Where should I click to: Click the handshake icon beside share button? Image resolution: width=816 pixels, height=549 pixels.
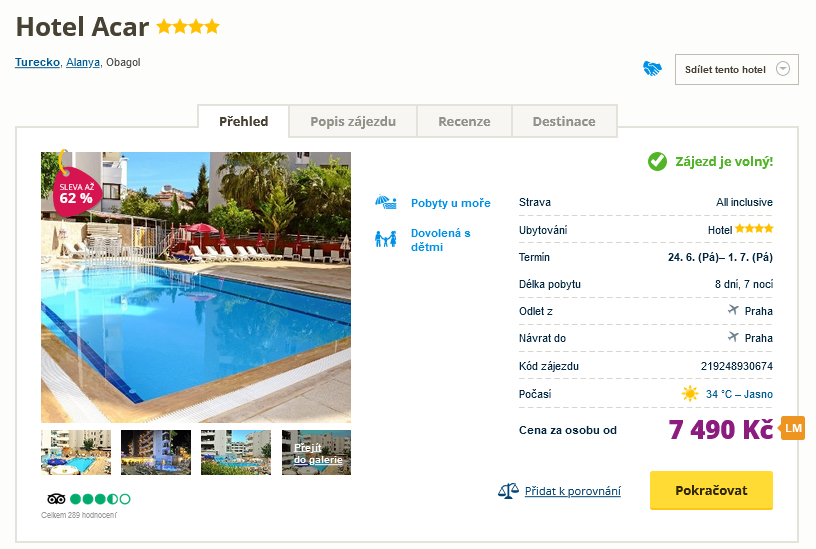pyautogui.click(x=652, y=68)
